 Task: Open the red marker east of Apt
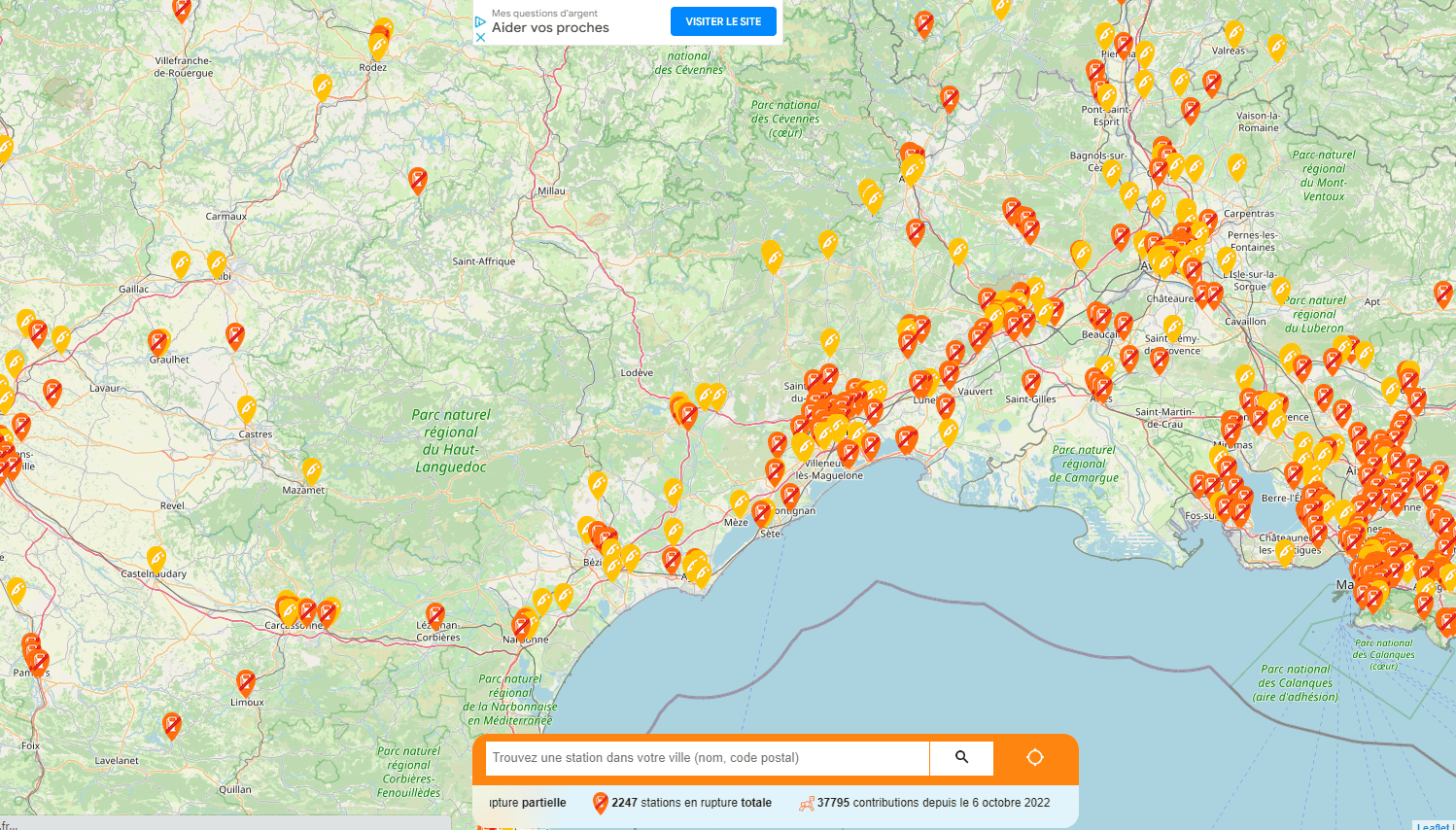[1443, 293]
